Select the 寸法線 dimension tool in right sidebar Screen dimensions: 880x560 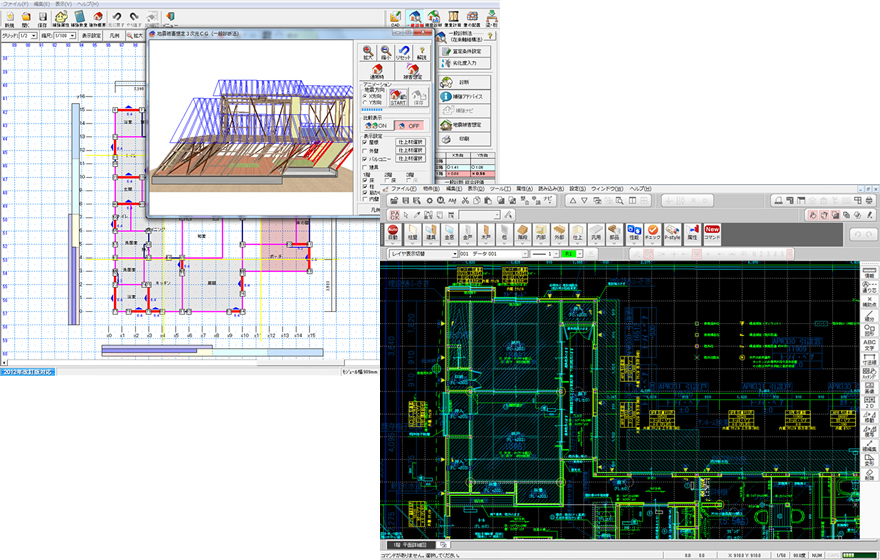point(869,359)
